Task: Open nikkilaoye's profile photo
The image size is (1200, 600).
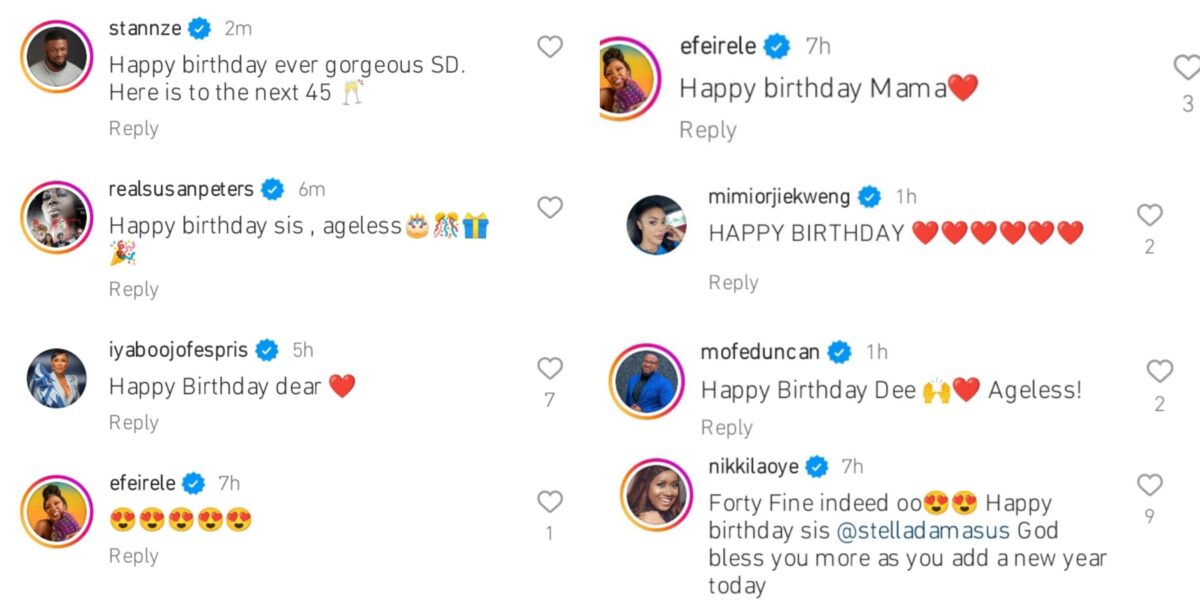Action: point(655,495)
